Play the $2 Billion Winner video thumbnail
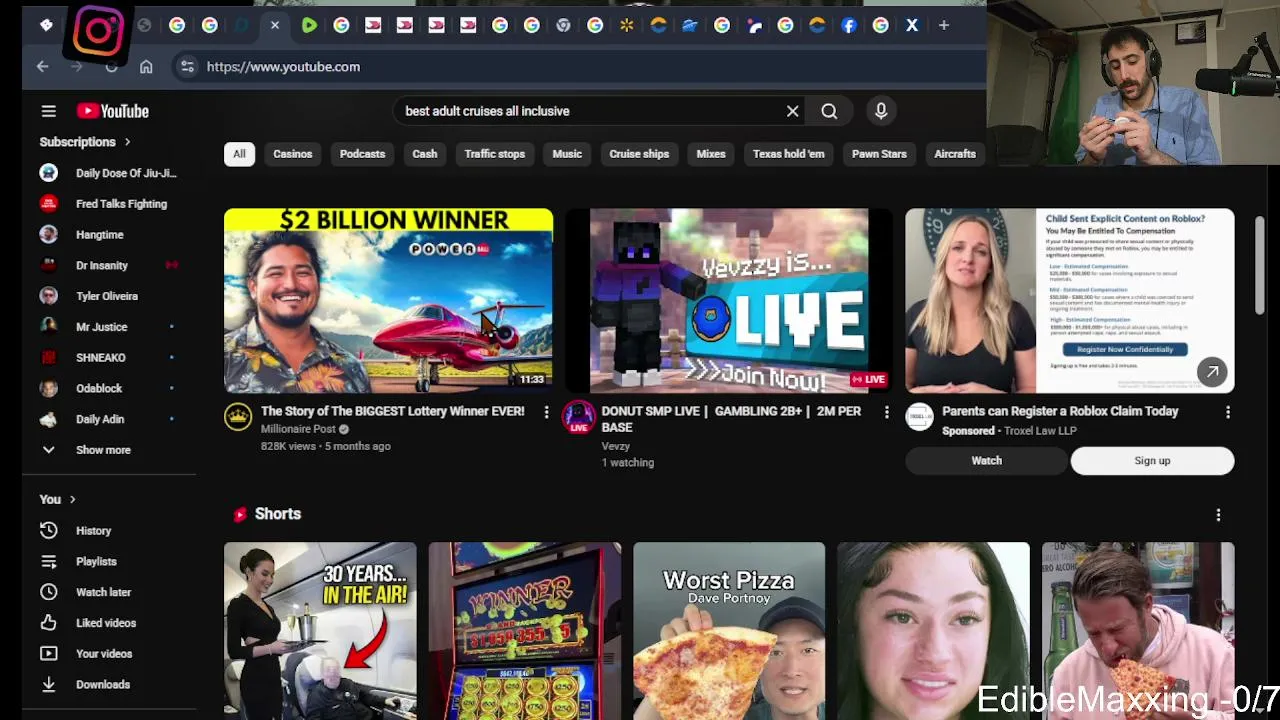 point(388,300)
